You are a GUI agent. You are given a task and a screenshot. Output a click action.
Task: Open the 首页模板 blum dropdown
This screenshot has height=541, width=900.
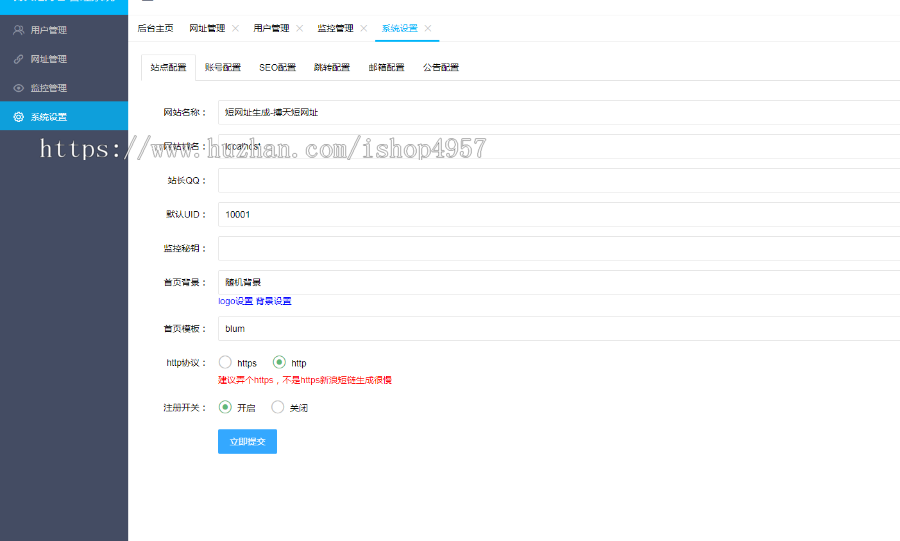pyautogui.click(x=559, y=329)
